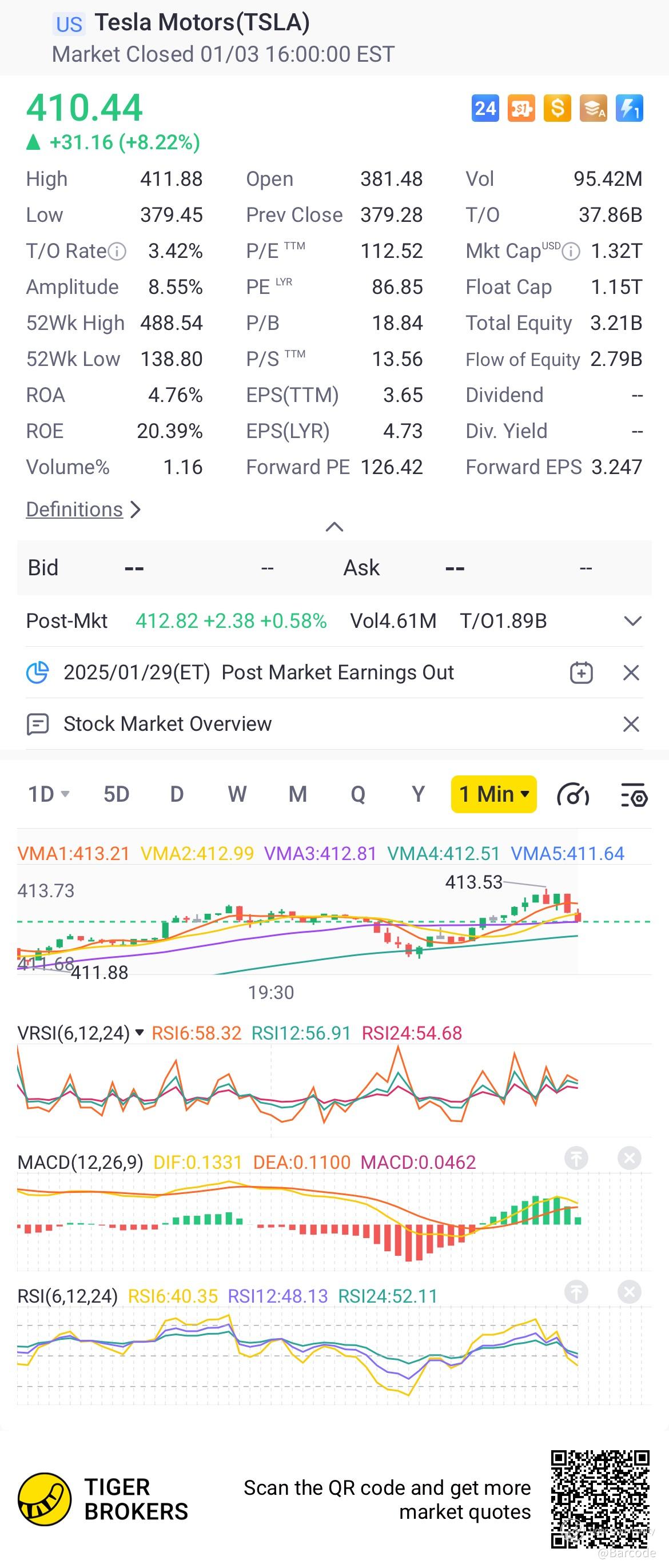Tap the QR code image
The width and height of the screenshot is (669, 1568).
[600, 1499]
